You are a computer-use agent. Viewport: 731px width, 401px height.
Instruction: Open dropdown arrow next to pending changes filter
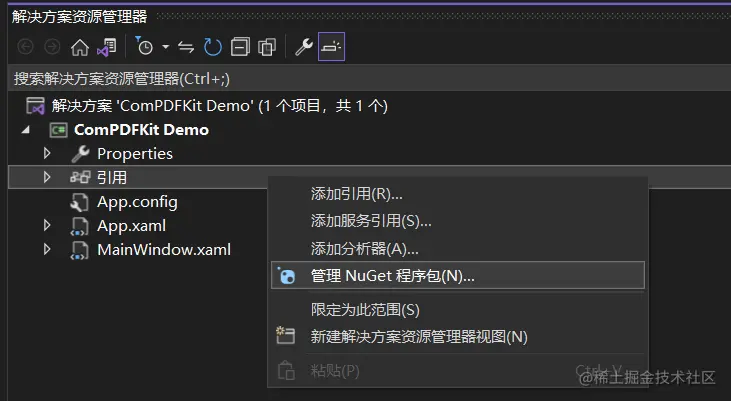[166, 47]
